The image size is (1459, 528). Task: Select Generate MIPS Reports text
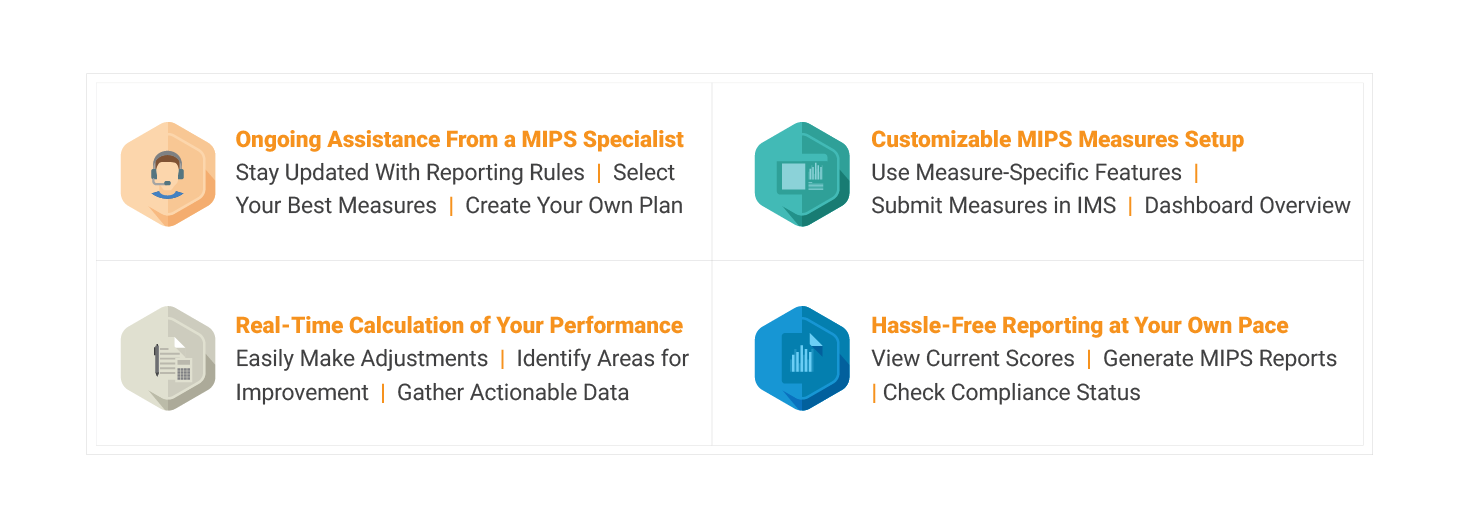[1220, 358]
